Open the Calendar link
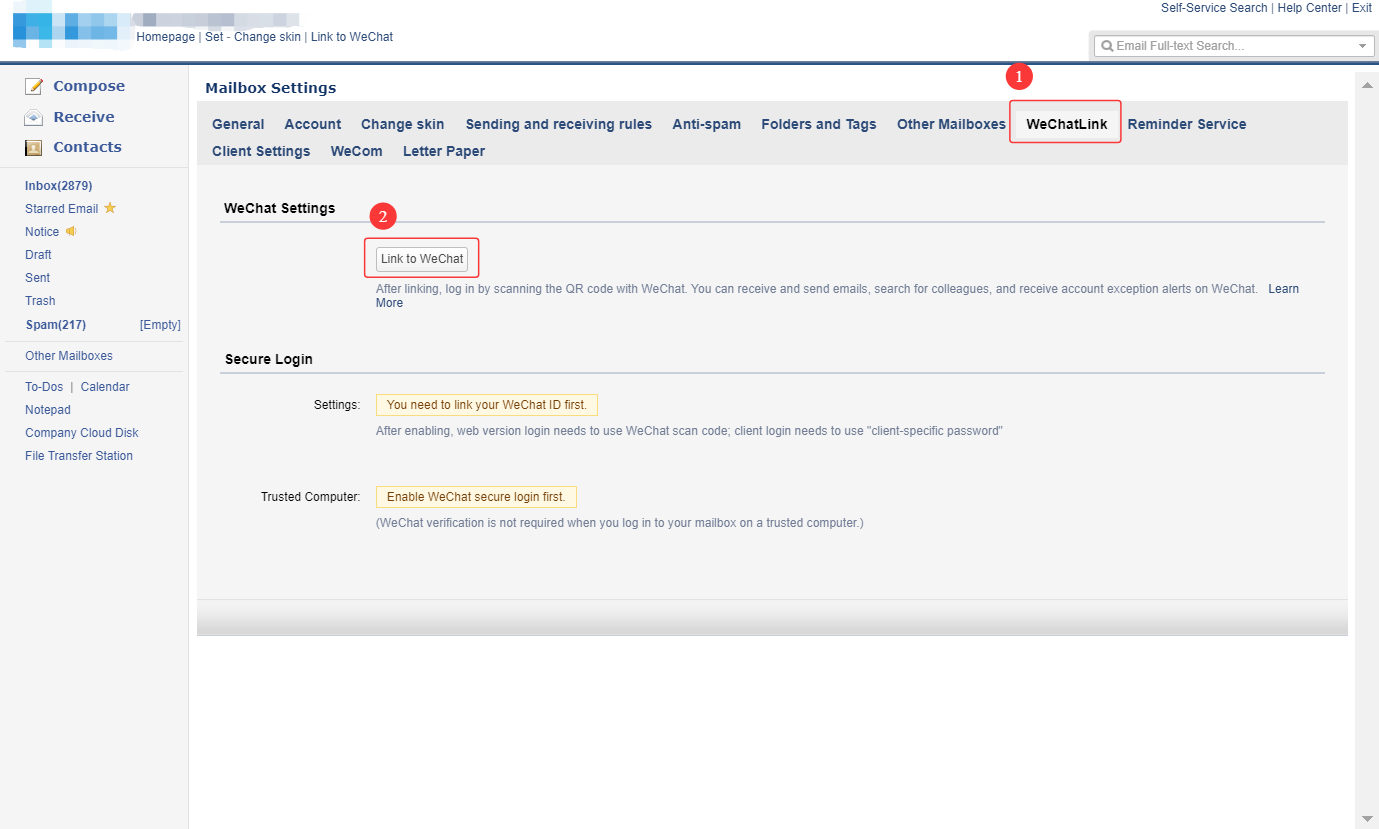 click(x=105, y=387)
